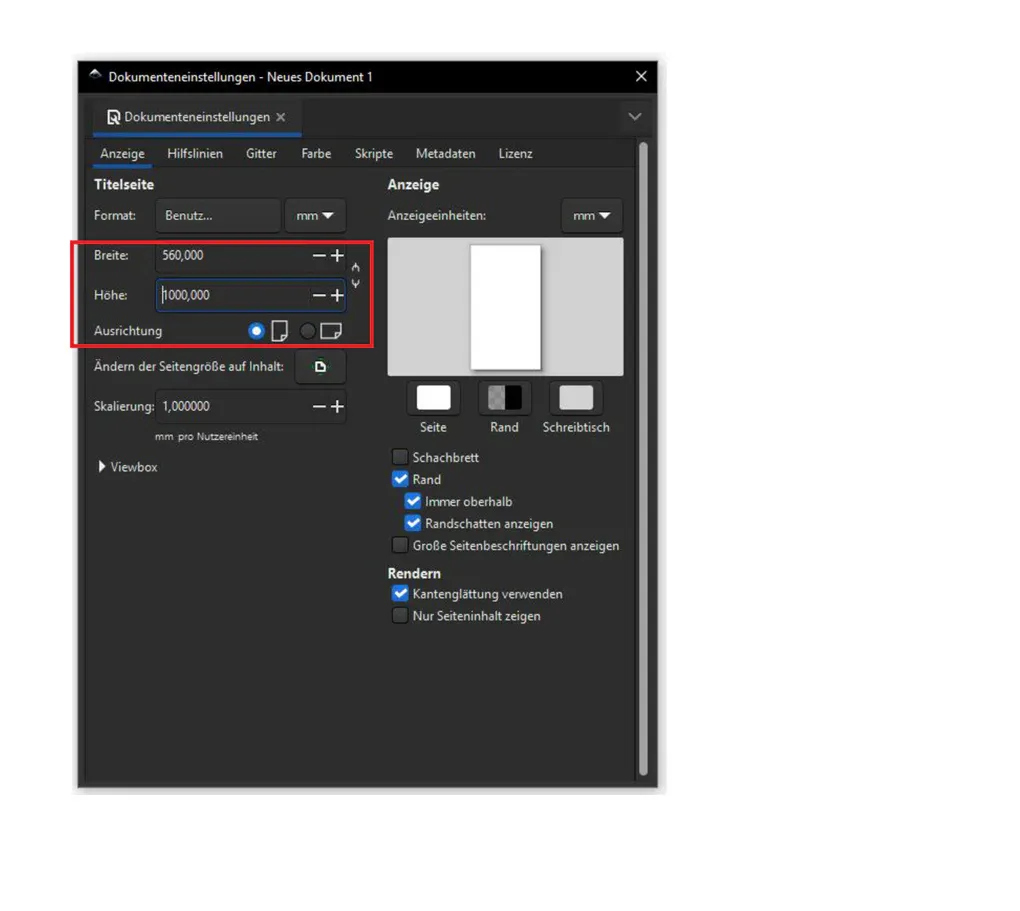Click the Titelseite heading
Viewport: 1020px width, 911px height.
(124, 185)
